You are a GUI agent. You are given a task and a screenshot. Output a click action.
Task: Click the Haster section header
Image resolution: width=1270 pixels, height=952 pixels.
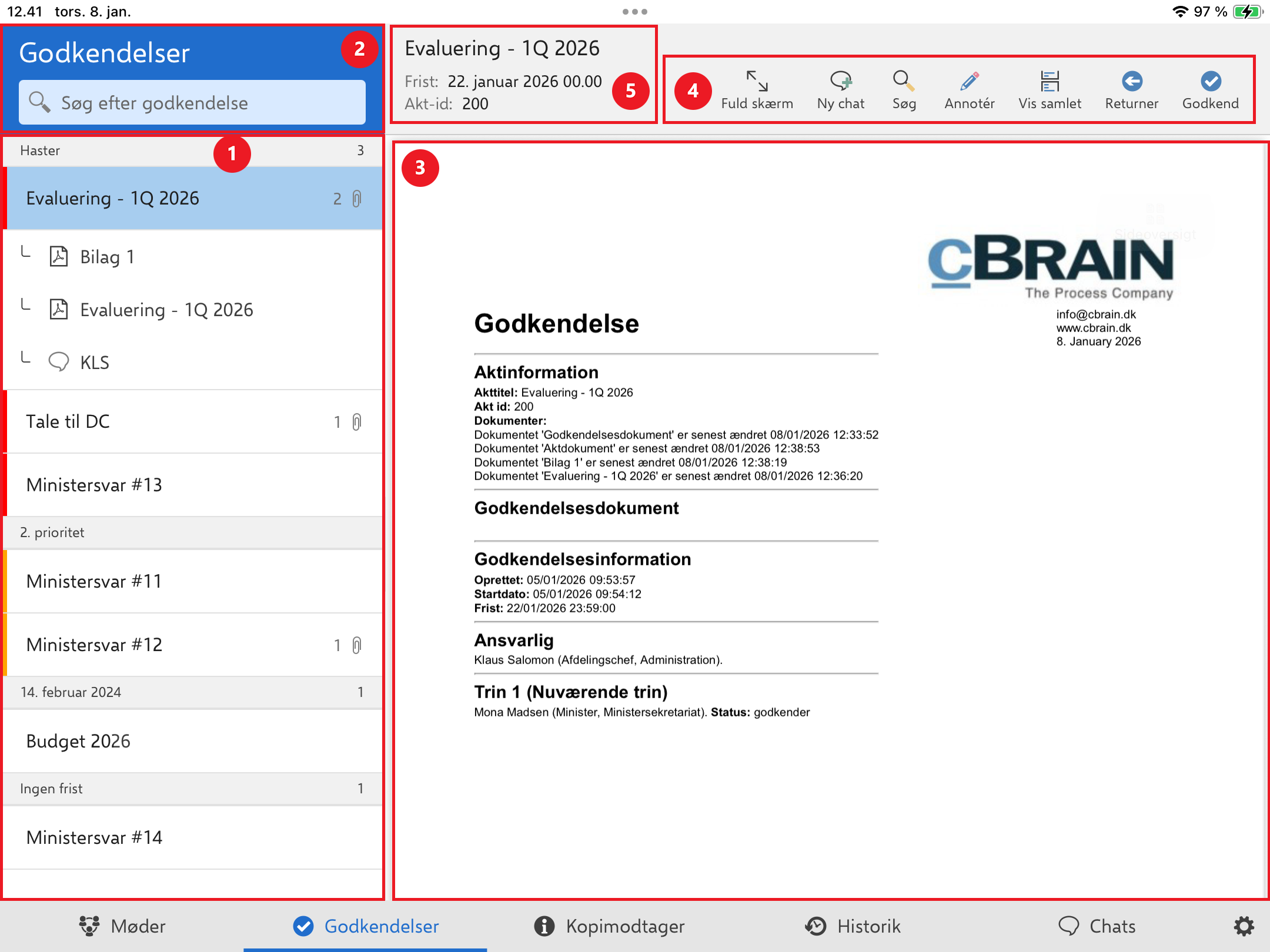pos(193,150)
